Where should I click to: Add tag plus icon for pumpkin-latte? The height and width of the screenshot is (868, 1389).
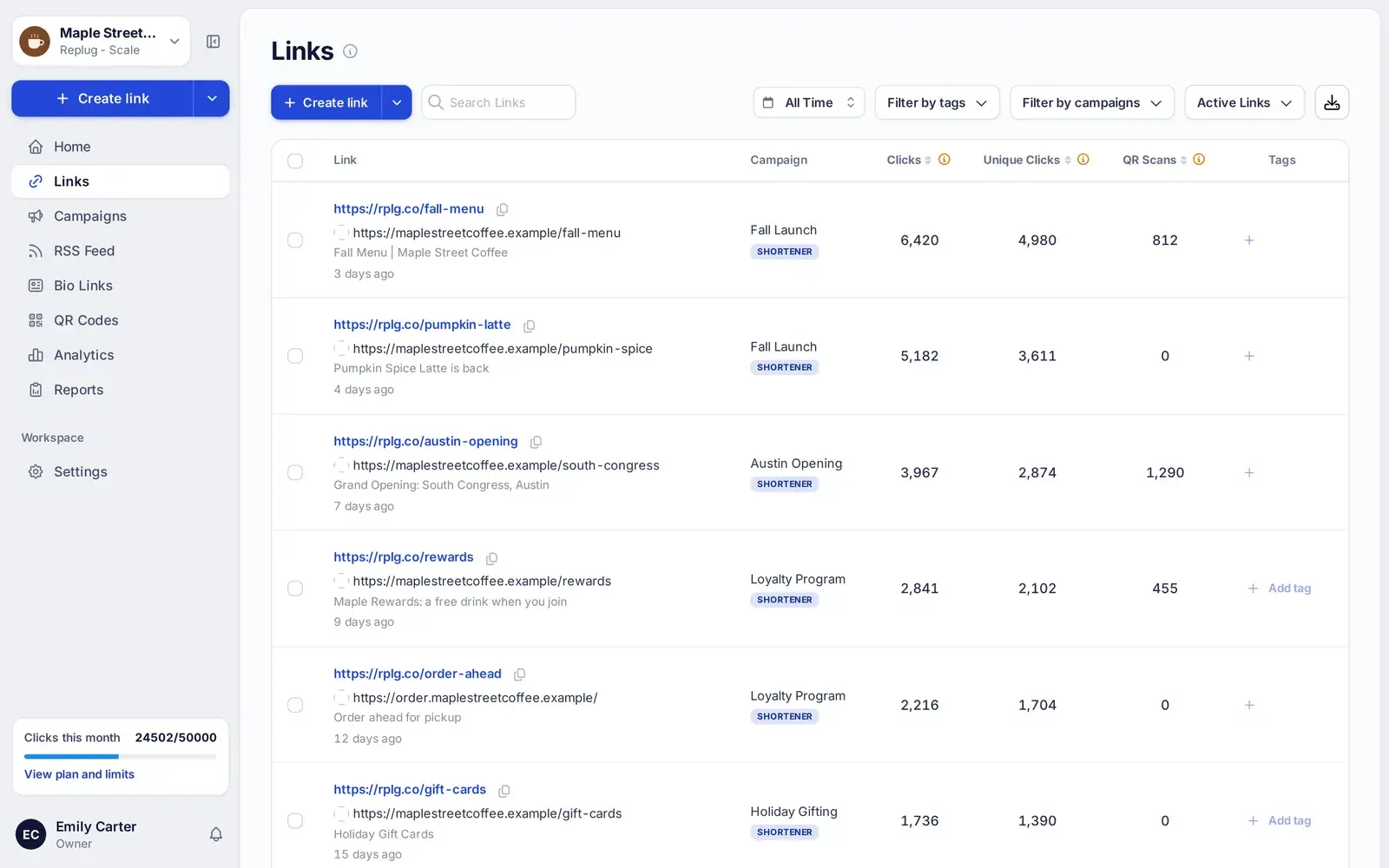tap(1249, 356)
